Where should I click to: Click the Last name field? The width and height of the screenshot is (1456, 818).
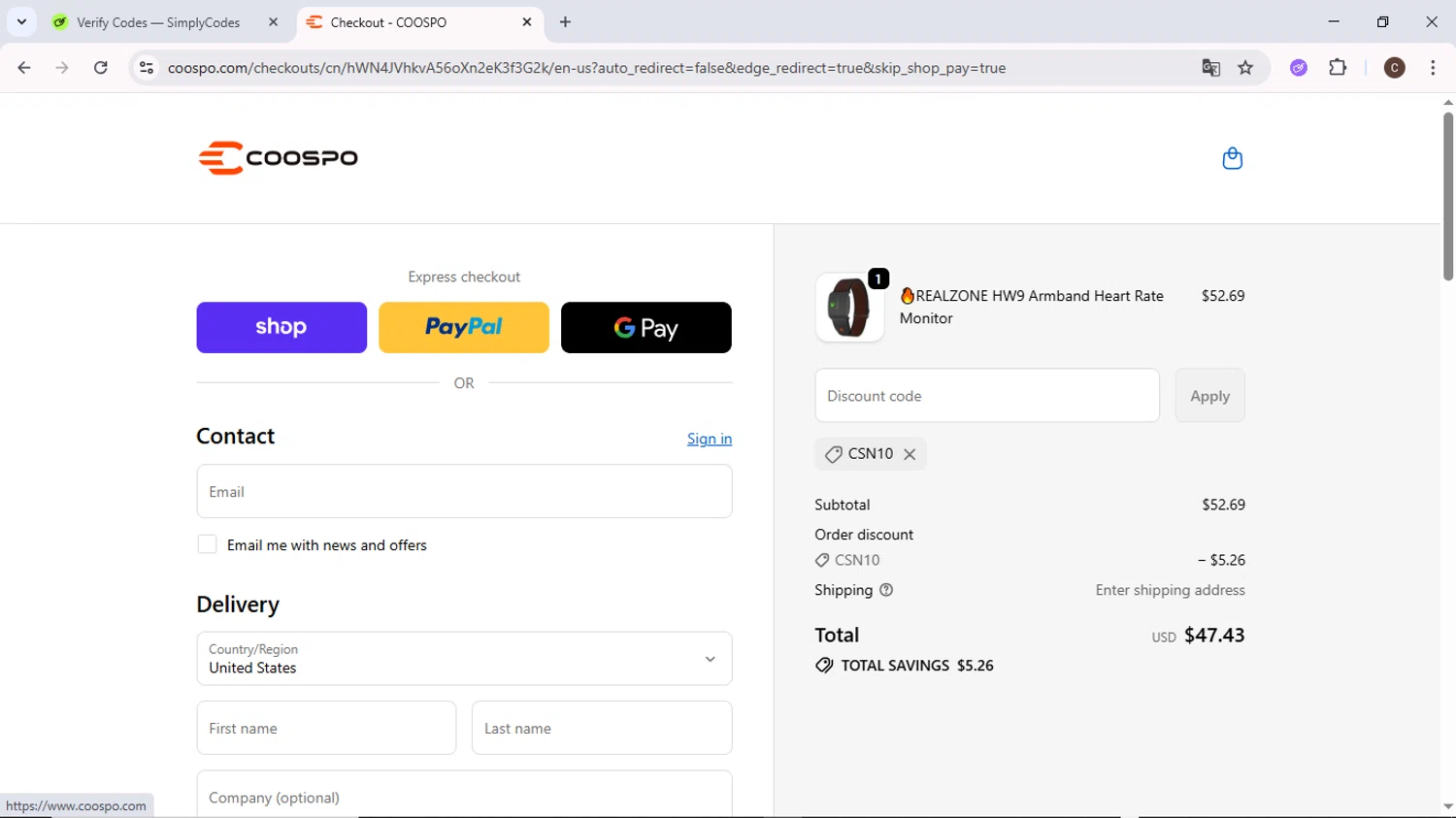(x=602, y=728)
